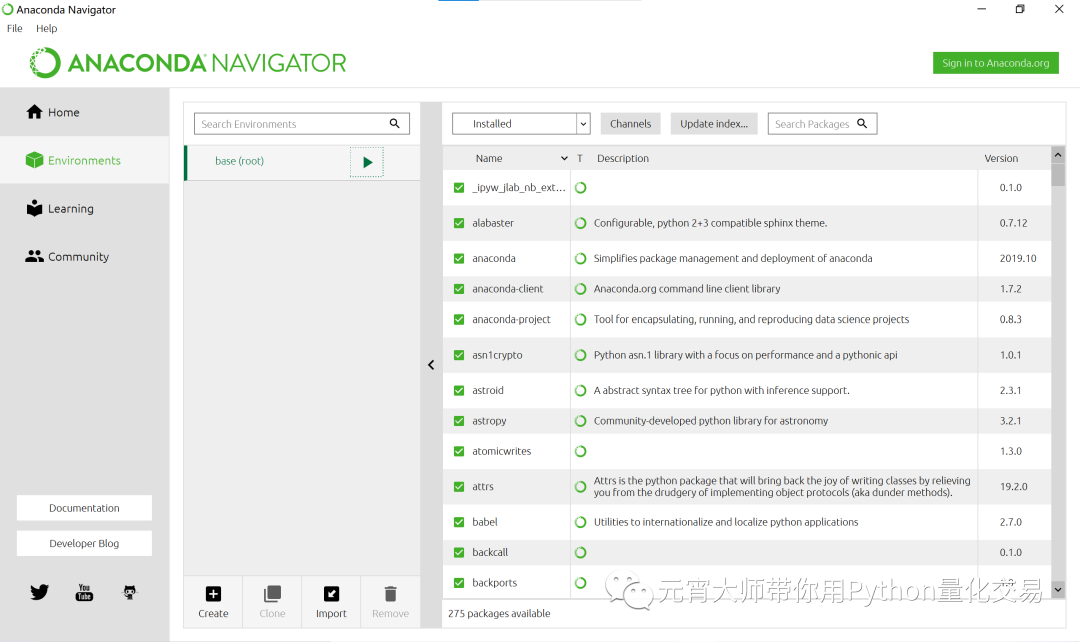Open the Community section

pos(84,256)
